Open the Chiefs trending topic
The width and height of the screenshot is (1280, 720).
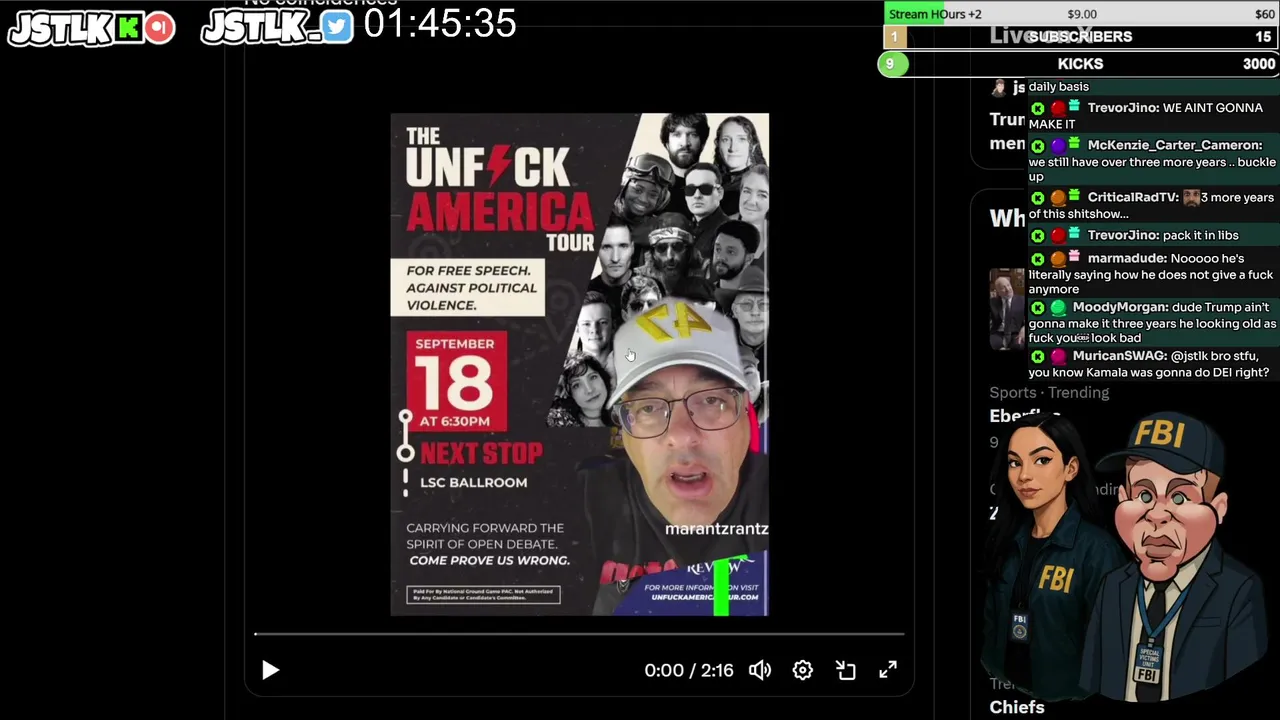1017,707
